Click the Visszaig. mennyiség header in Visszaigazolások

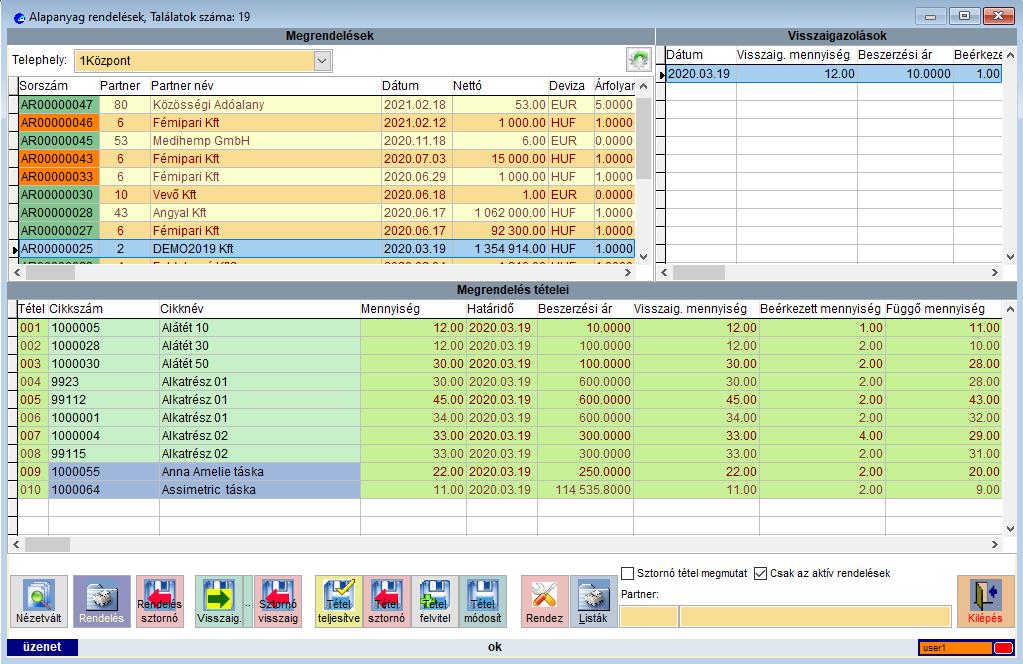[x=797, y=55]
